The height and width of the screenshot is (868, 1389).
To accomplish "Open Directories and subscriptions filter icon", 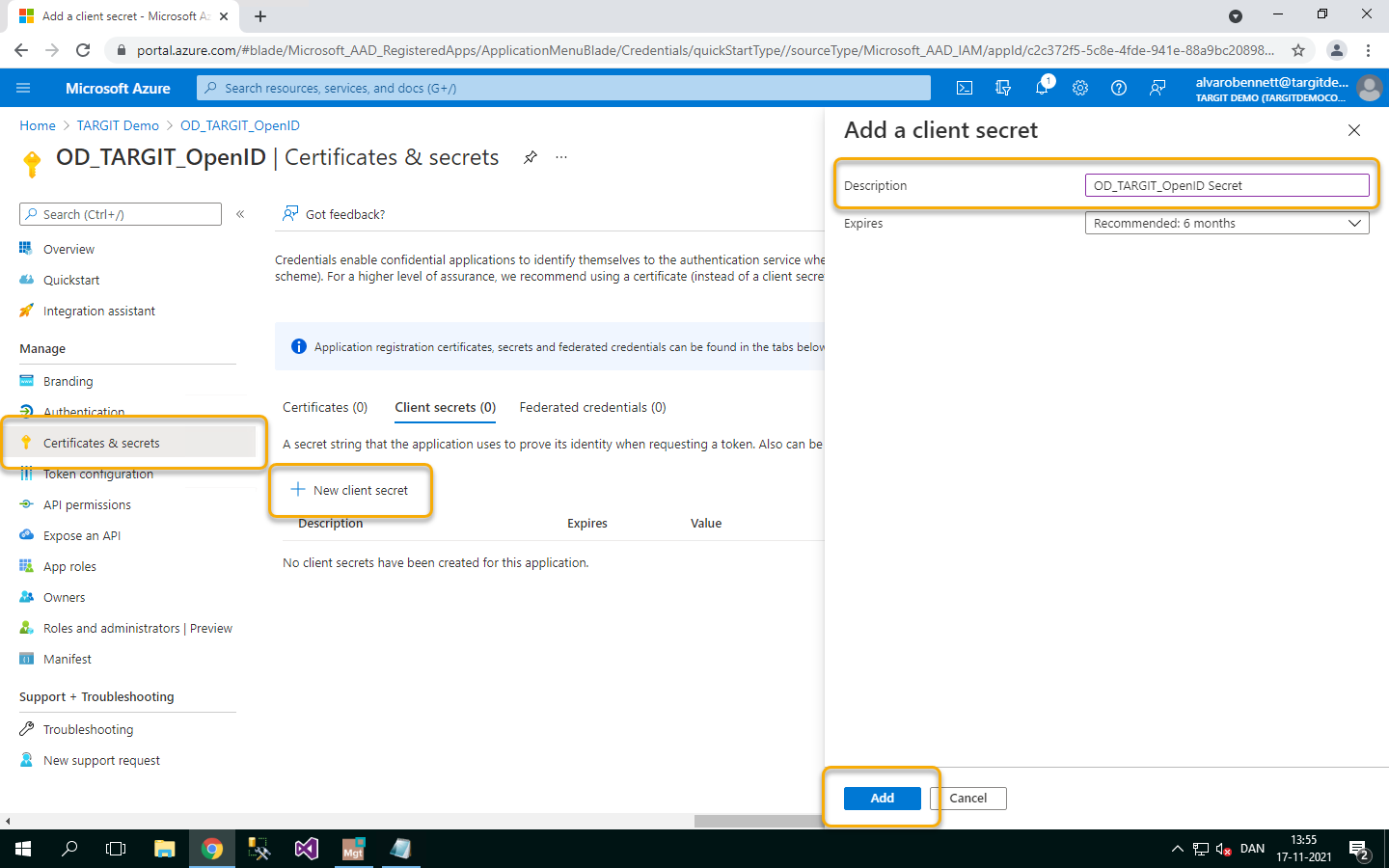I will (1003, 88).
